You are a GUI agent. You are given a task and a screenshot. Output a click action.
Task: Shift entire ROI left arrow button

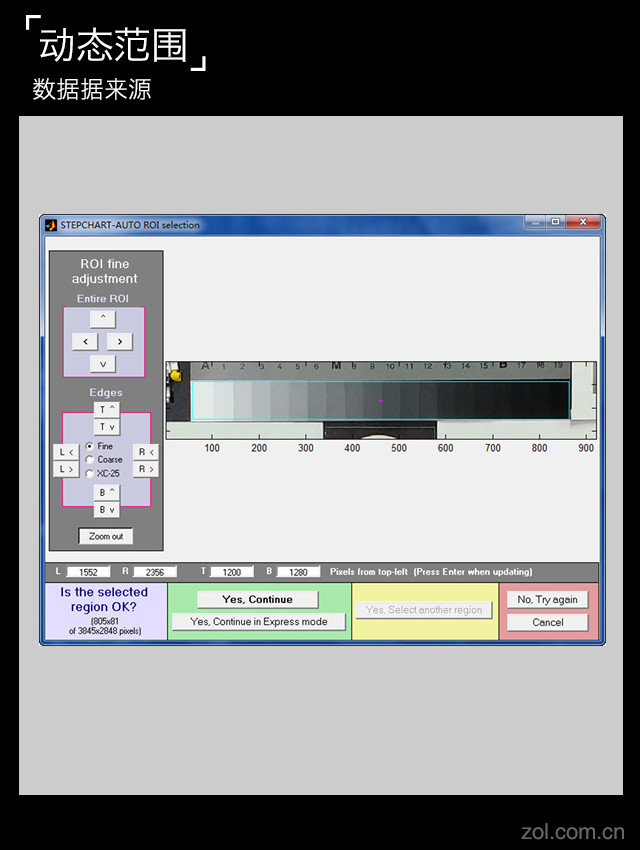point(85,342)
